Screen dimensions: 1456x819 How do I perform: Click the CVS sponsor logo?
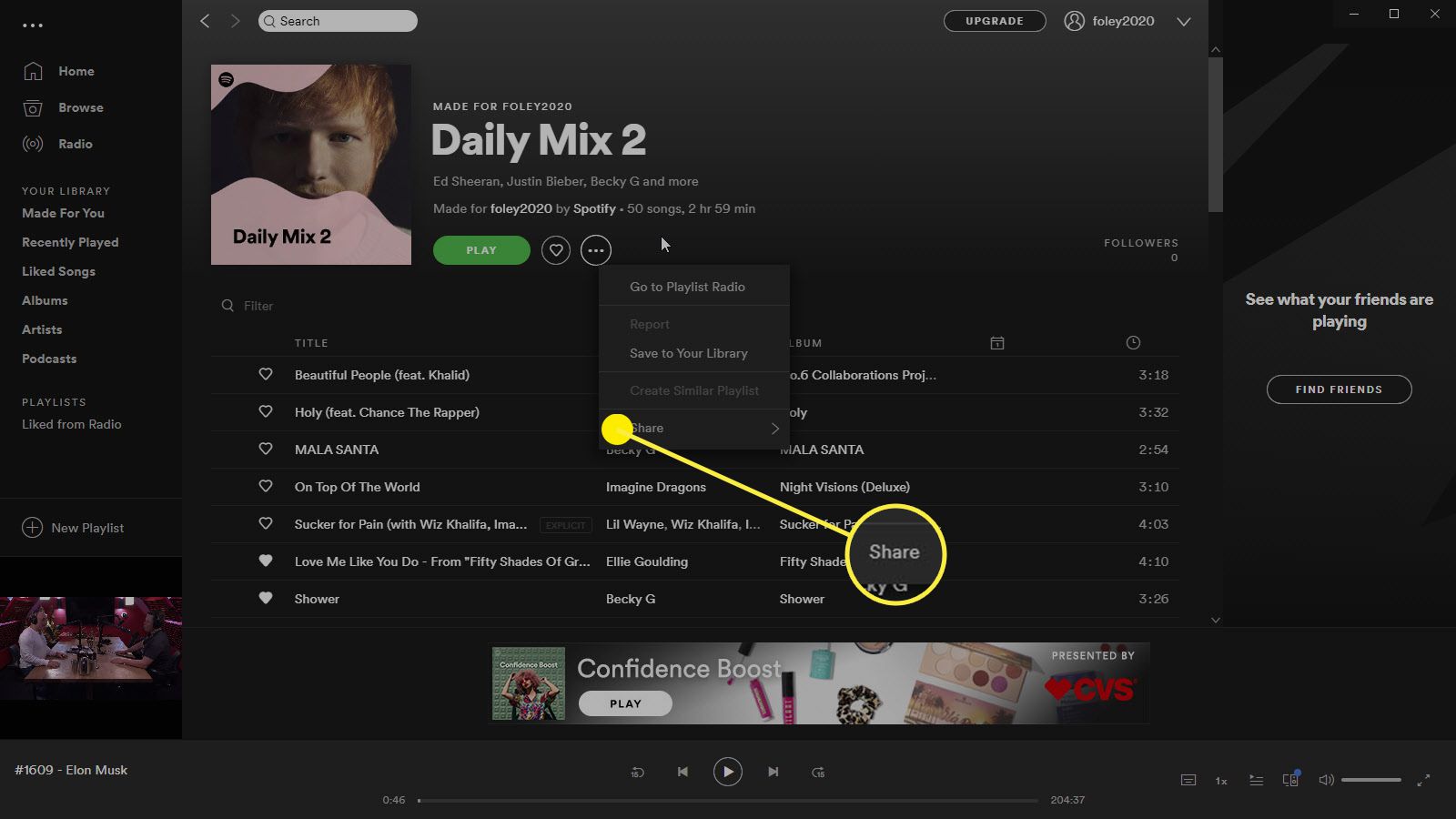coord(1090,689)
